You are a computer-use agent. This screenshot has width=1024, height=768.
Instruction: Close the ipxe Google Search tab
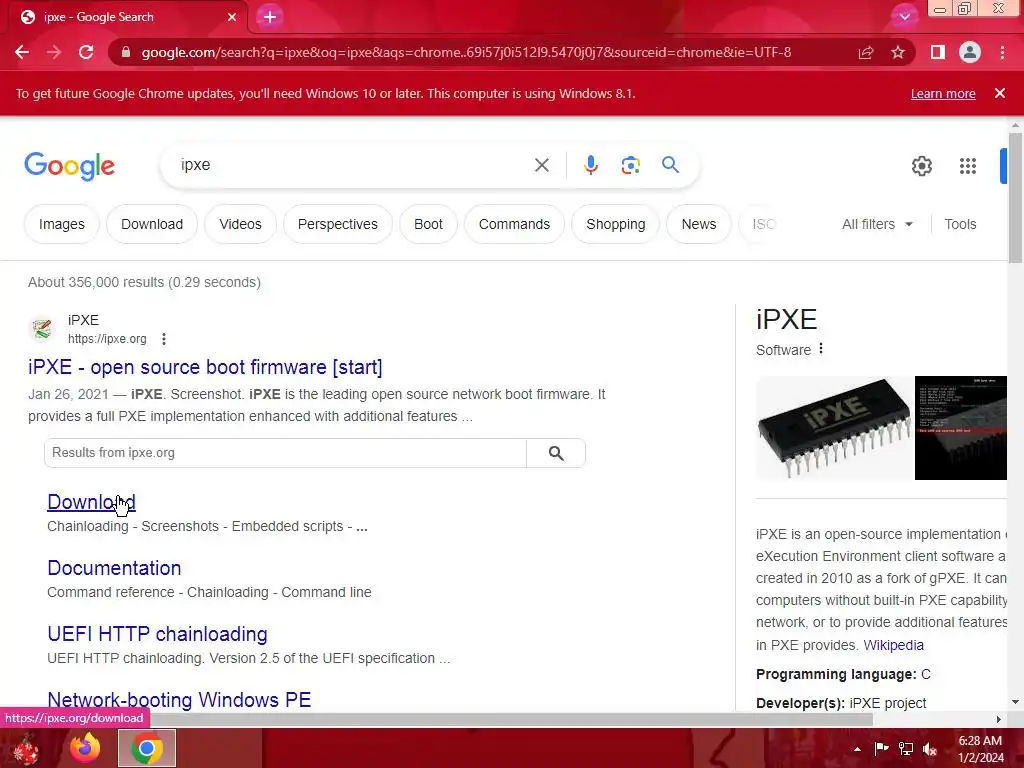(x=232, y=17)
